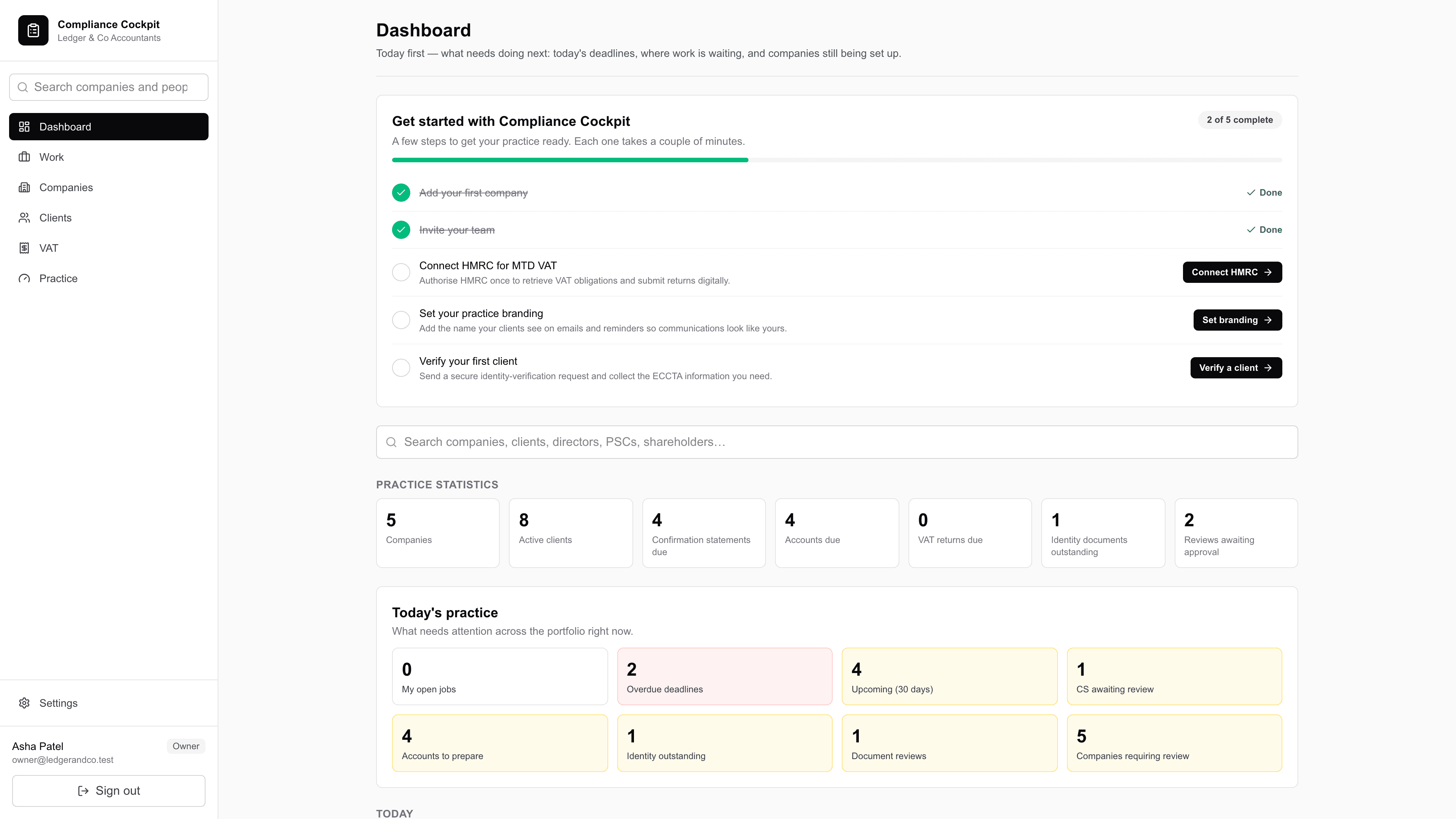
Task: Click the green check beside Invite your team
Action: pyautogui.click(x=401, y=230)
